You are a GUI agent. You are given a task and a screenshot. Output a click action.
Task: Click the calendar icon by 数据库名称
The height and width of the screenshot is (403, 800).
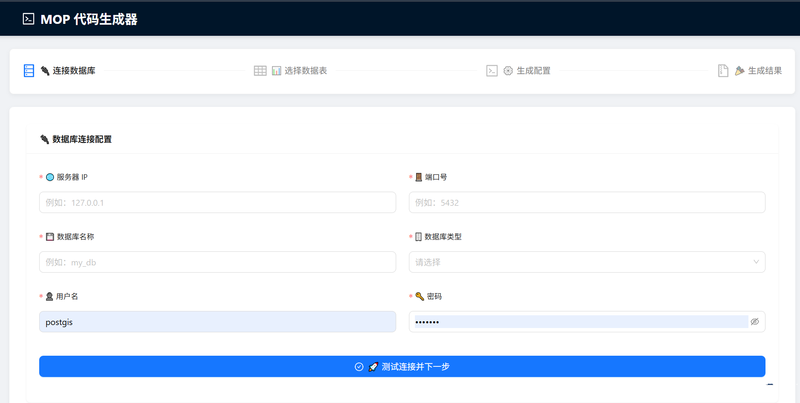pos(50,237)
